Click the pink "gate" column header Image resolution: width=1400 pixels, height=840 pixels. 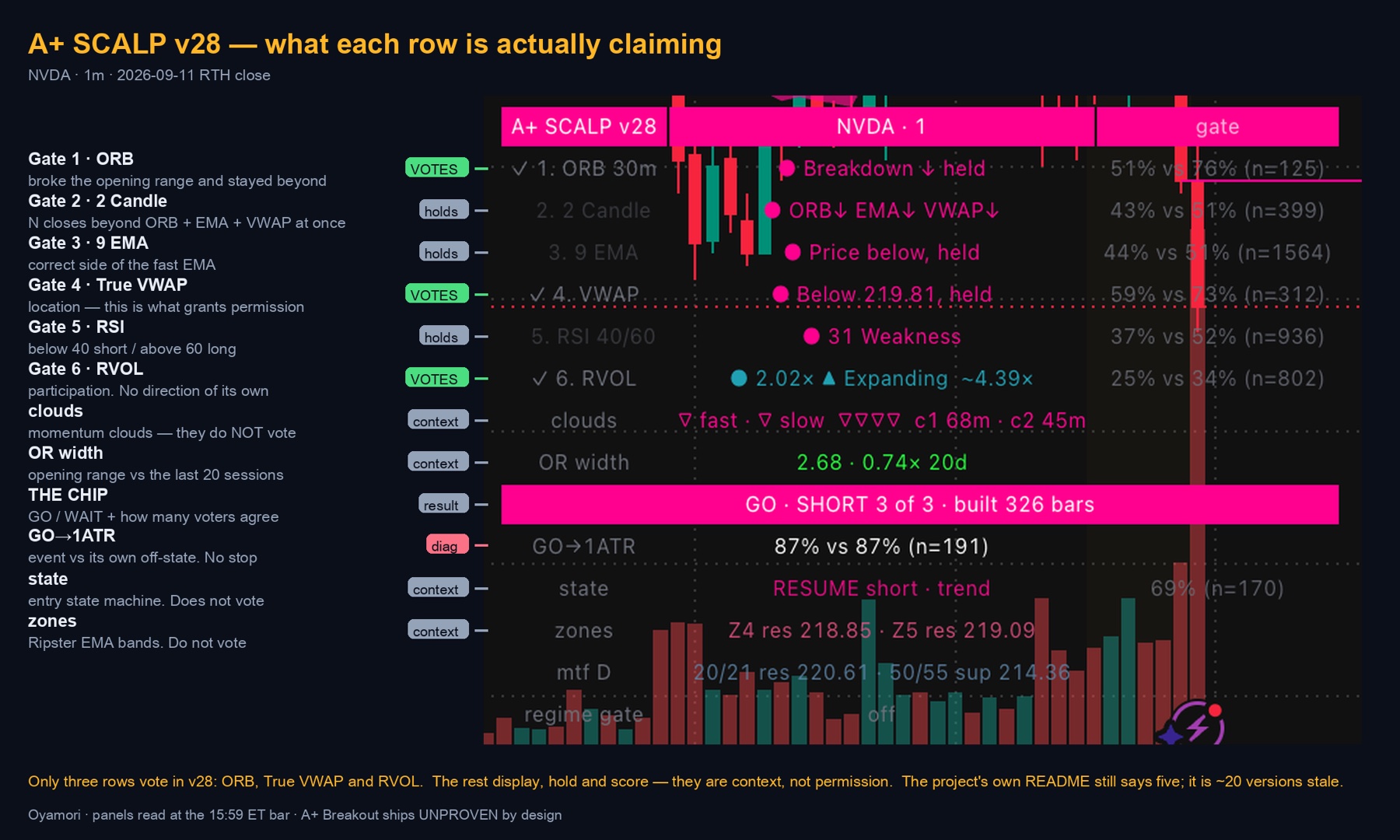pos(1217,127)
